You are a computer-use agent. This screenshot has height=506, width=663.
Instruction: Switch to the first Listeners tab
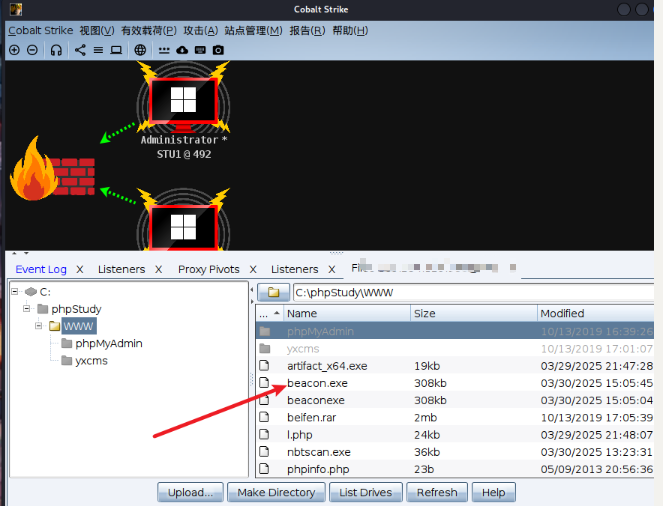click(121, 269)
